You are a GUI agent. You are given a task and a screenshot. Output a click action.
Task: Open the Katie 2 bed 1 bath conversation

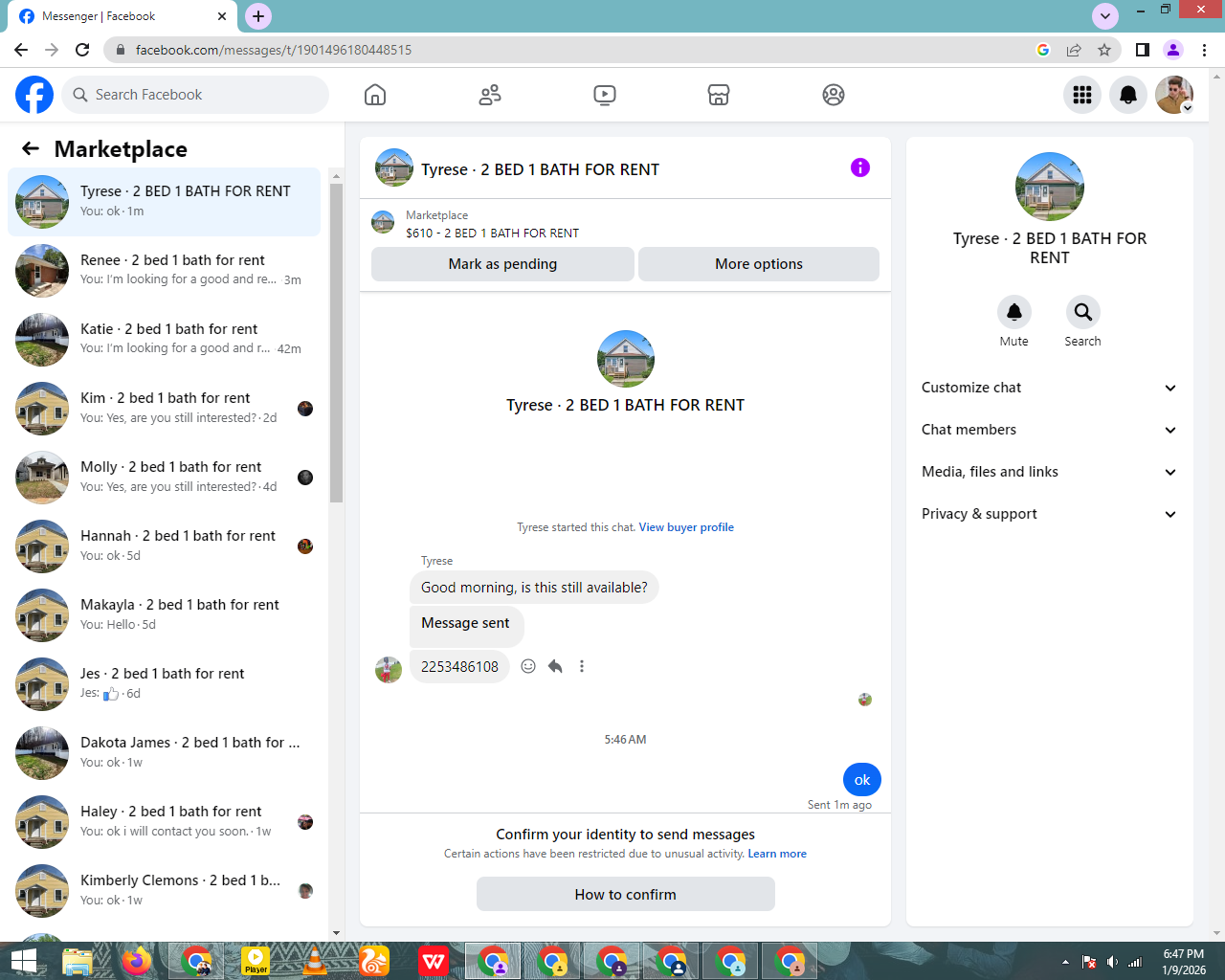tap(165, 339)
